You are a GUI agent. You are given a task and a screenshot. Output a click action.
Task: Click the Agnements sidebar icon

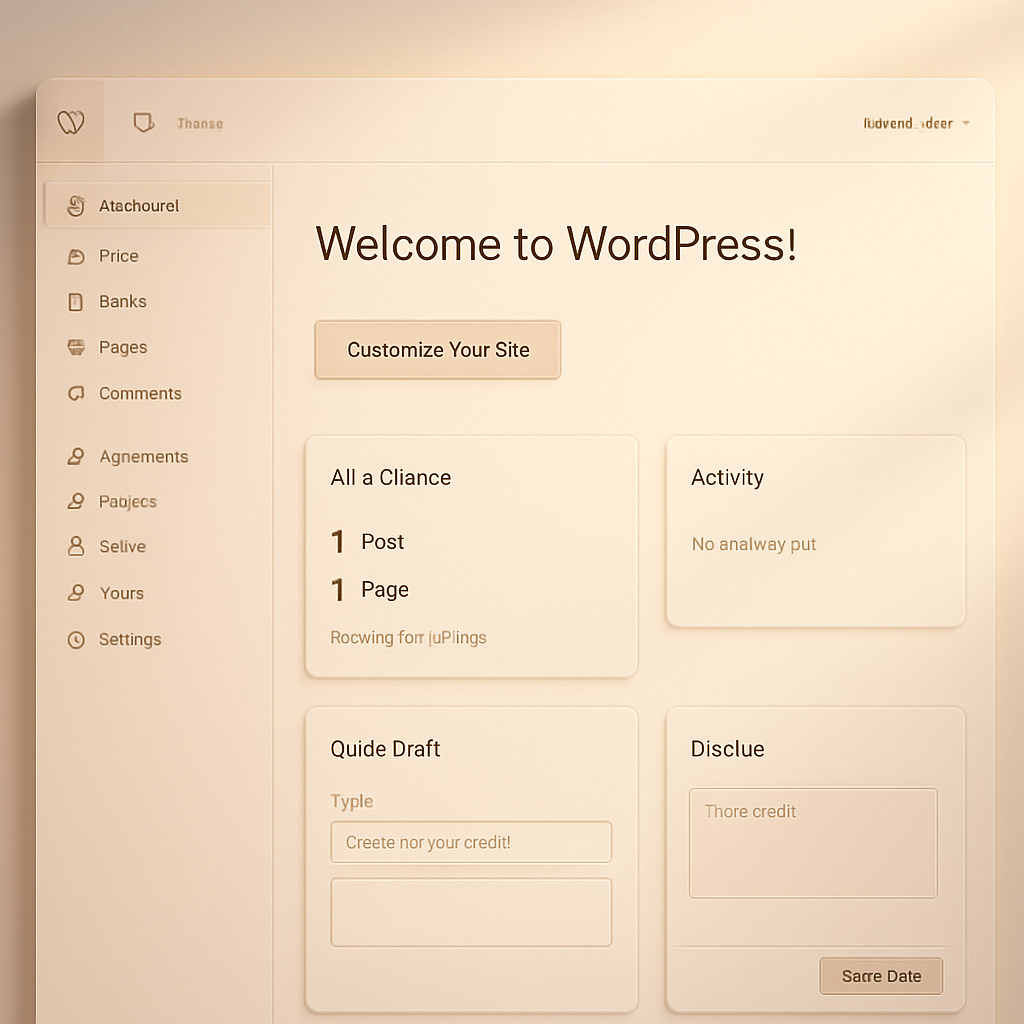[x=76, y=456]
